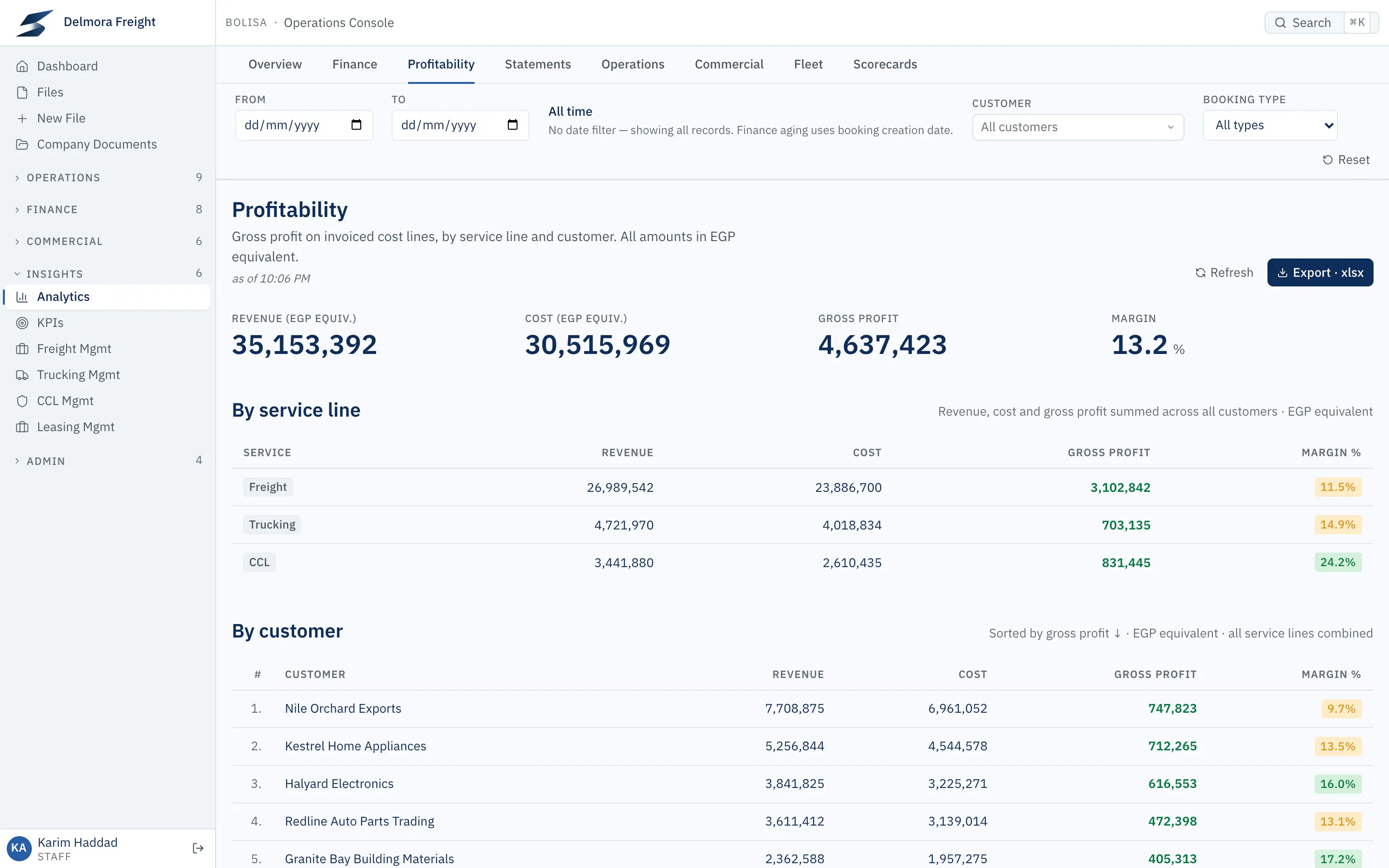
Task: Open CCL Mgmt shield icon
Action: pyautogui.click(x=22, y=401)
